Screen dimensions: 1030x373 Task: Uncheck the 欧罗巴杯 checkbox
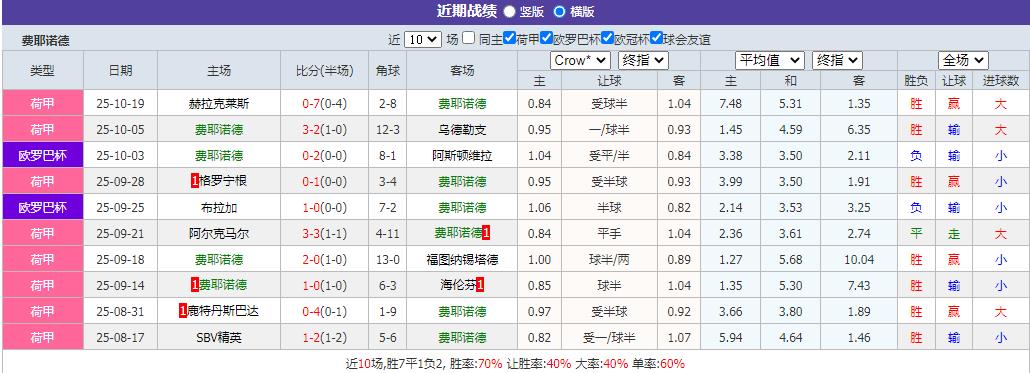[546, 38]
